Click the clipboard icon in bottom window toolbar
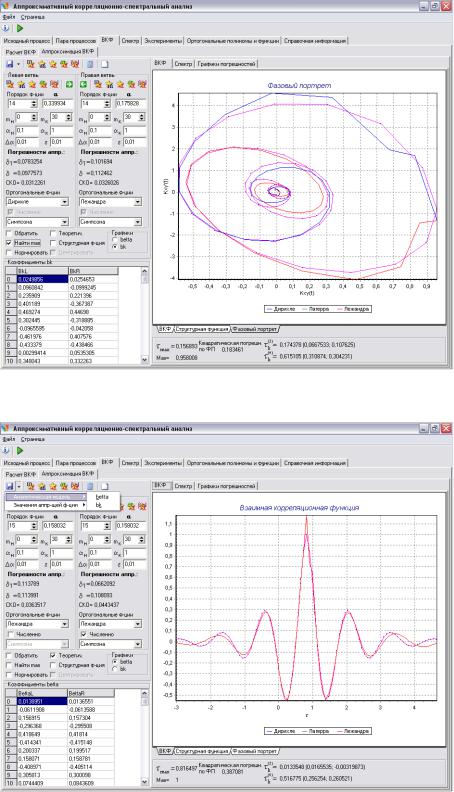454x792 pixels. click(90, 486)
